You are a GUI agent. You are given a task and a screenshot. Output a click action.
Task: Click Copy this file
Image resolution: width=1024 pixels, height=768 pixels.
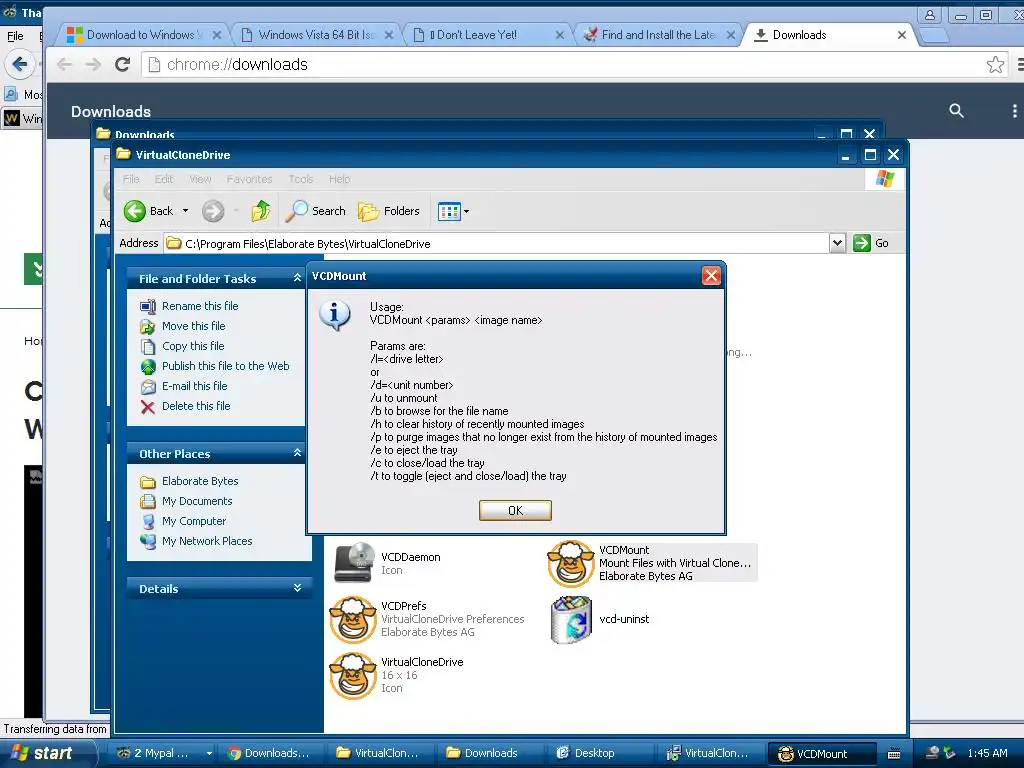pos(193,346)
